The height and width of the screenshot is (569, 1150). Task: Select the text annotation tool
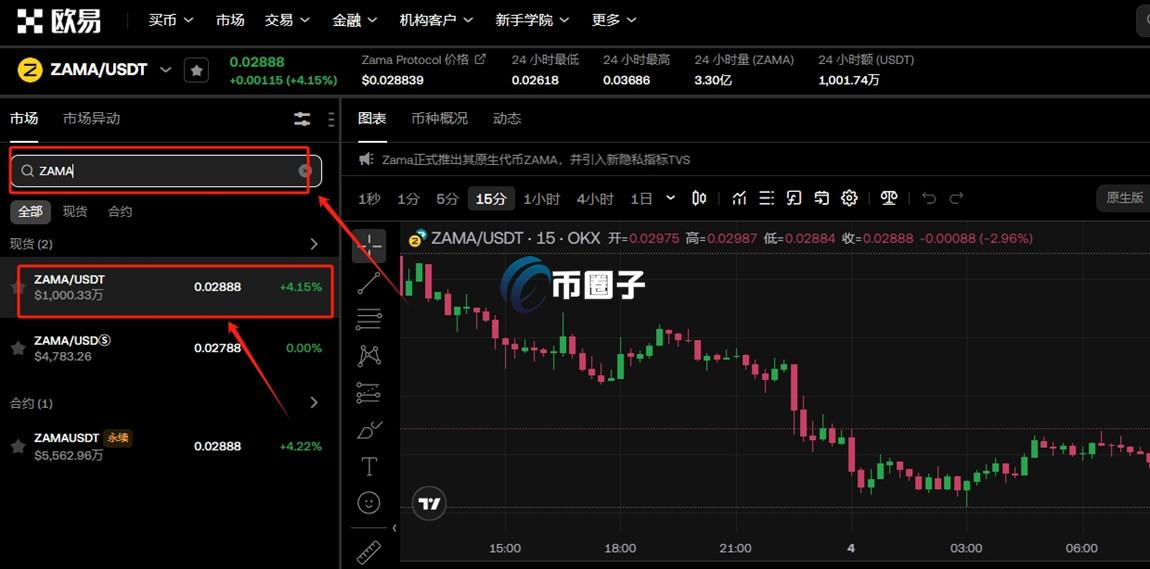(369, 466)
